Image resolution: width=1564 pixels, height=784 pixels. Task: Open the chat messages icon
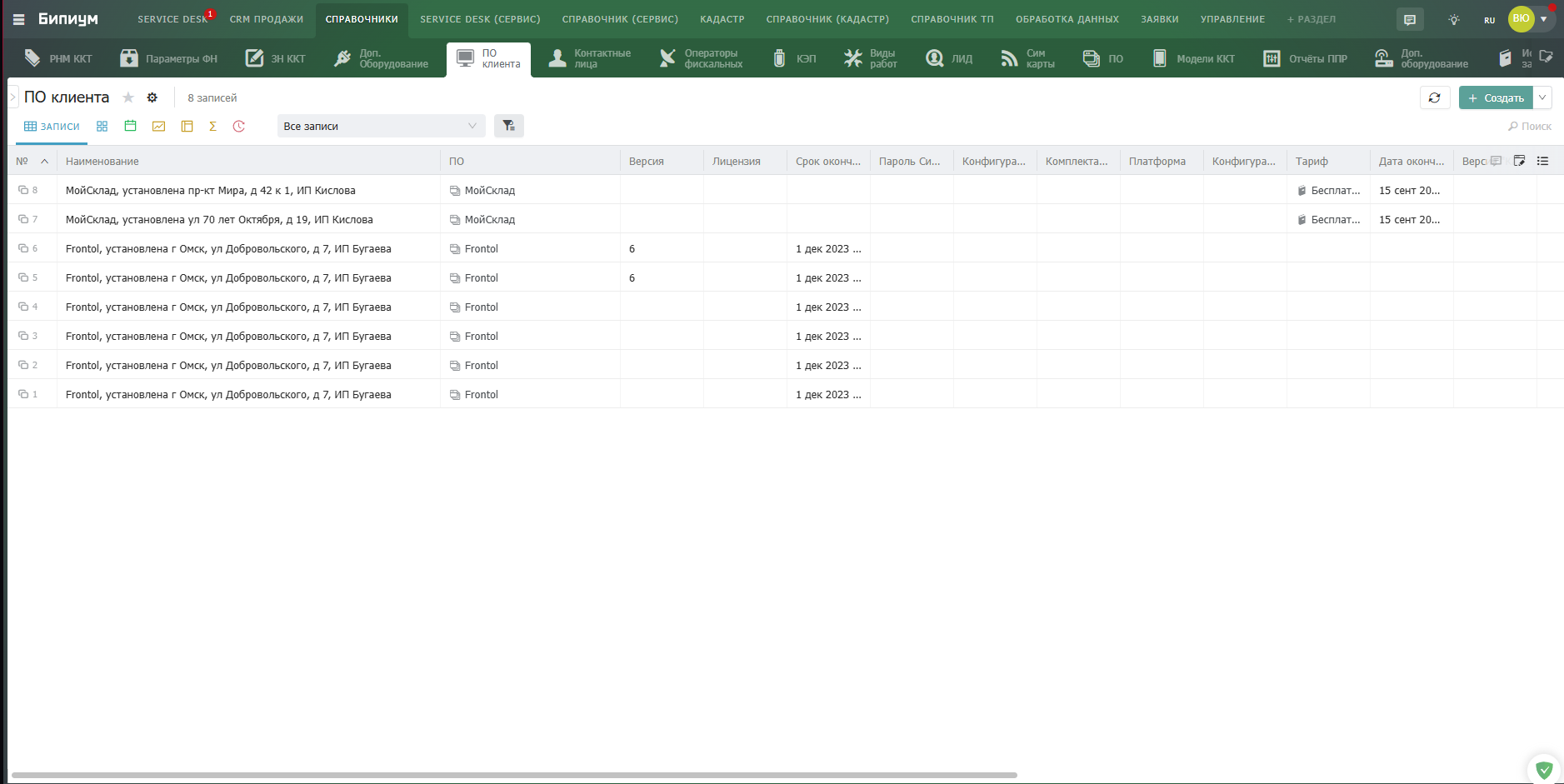[x=1410, y=19]
